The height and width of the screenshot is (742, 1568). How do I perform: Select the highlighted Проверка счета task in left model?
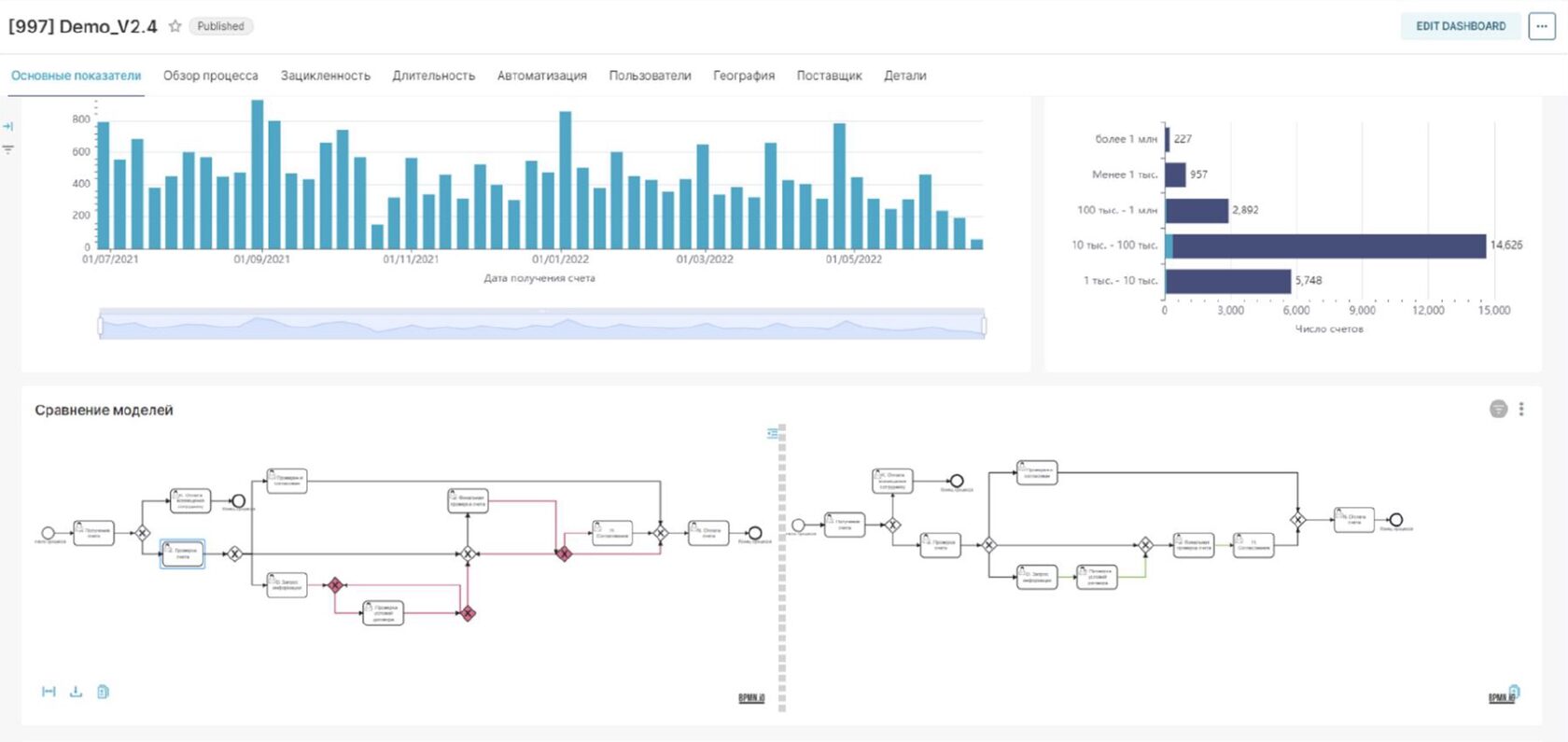pos(183,553)
